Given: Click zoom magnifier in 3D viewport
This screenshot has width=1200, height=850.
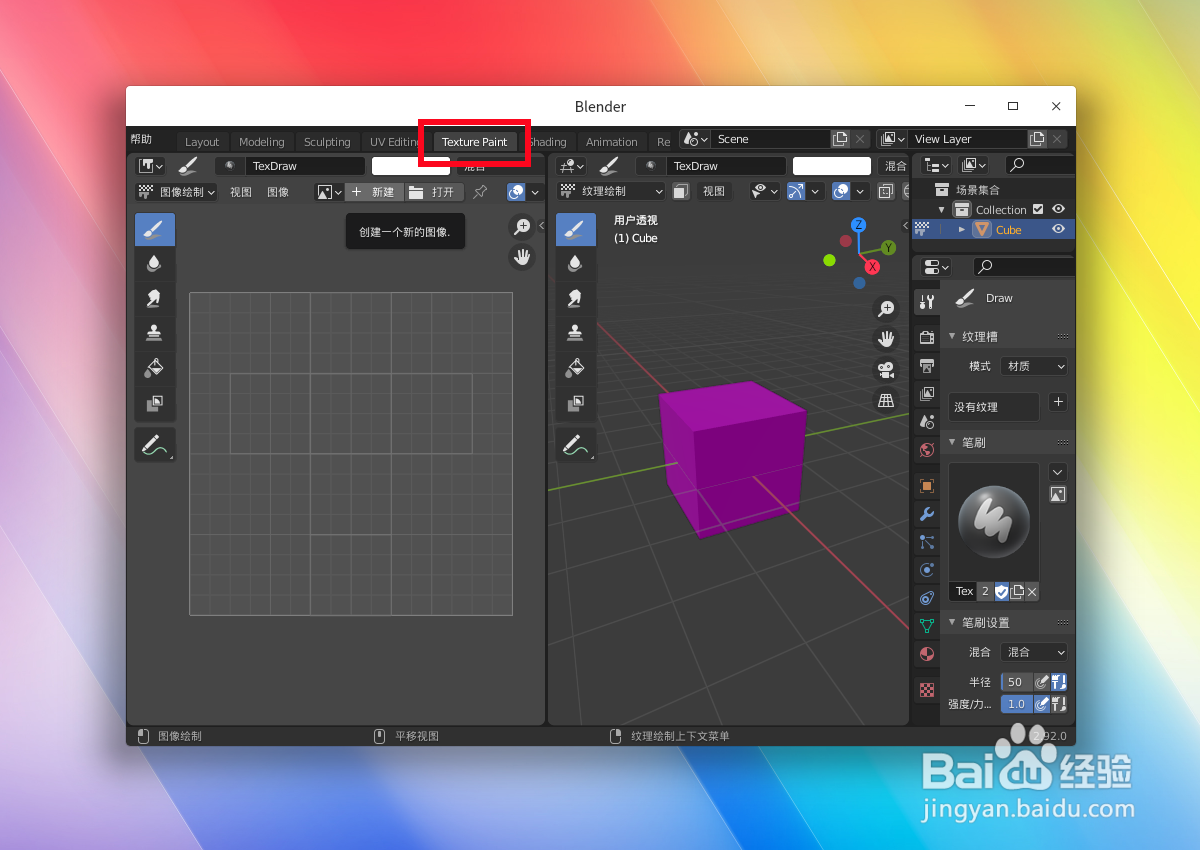Looking at the screenshot, I should pos(886,308).
